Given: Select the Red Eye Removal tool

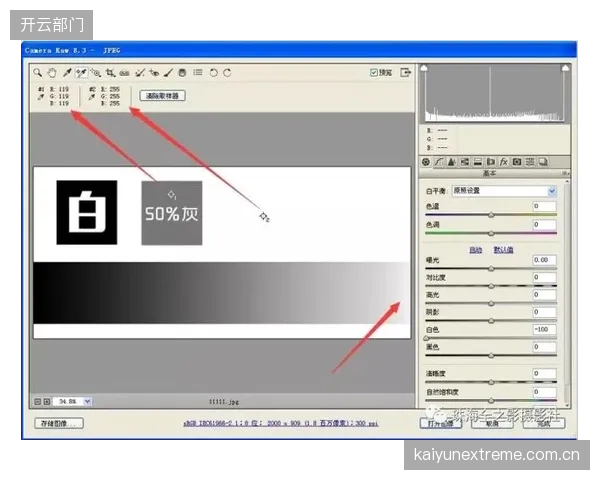Looking at the screenshot, I should (154, 73).
